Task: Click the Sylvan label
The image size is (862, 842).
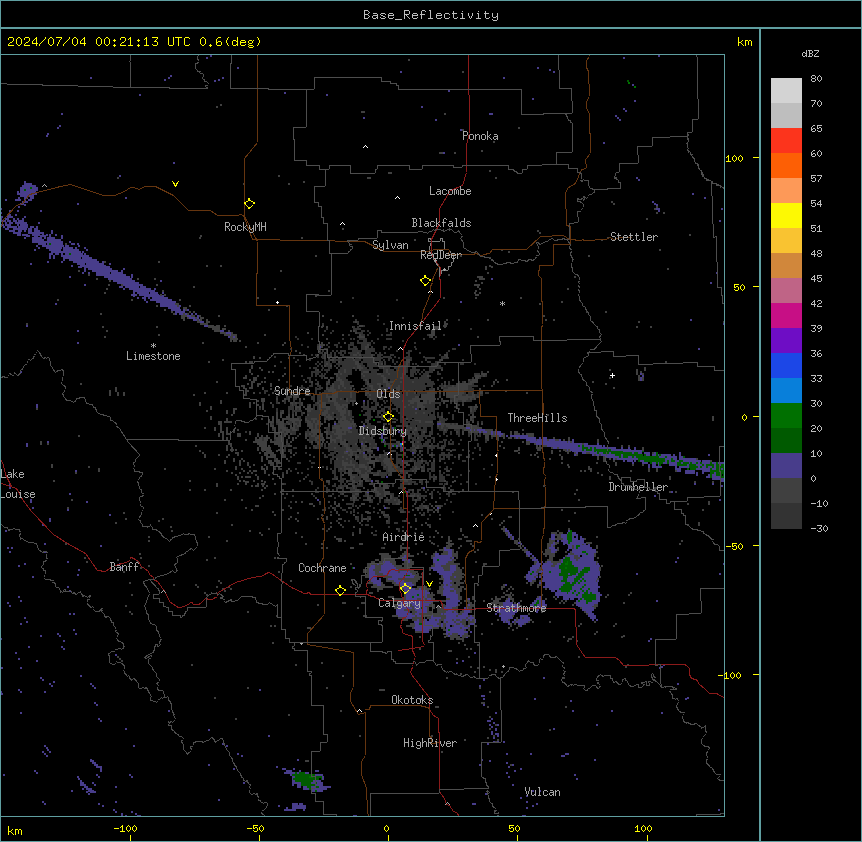Action: coord(390,245)
